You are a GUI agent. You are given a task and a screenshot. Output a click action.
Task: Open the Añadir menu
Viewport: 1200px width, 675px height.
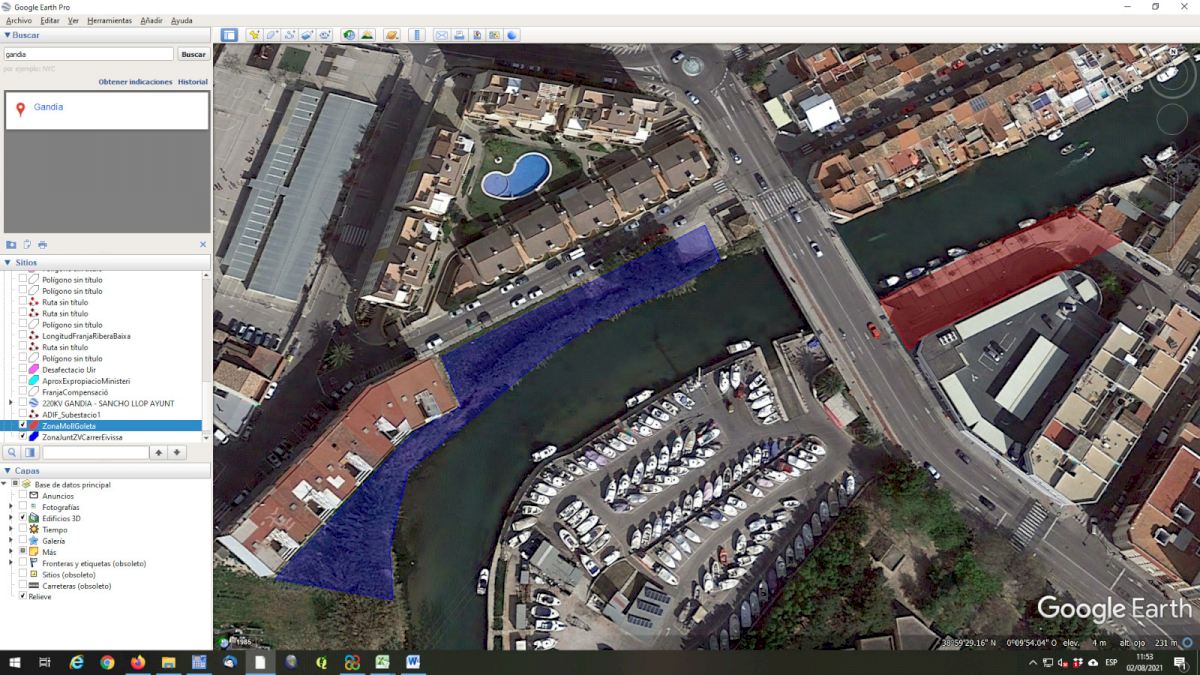click(x=151, y=20)
